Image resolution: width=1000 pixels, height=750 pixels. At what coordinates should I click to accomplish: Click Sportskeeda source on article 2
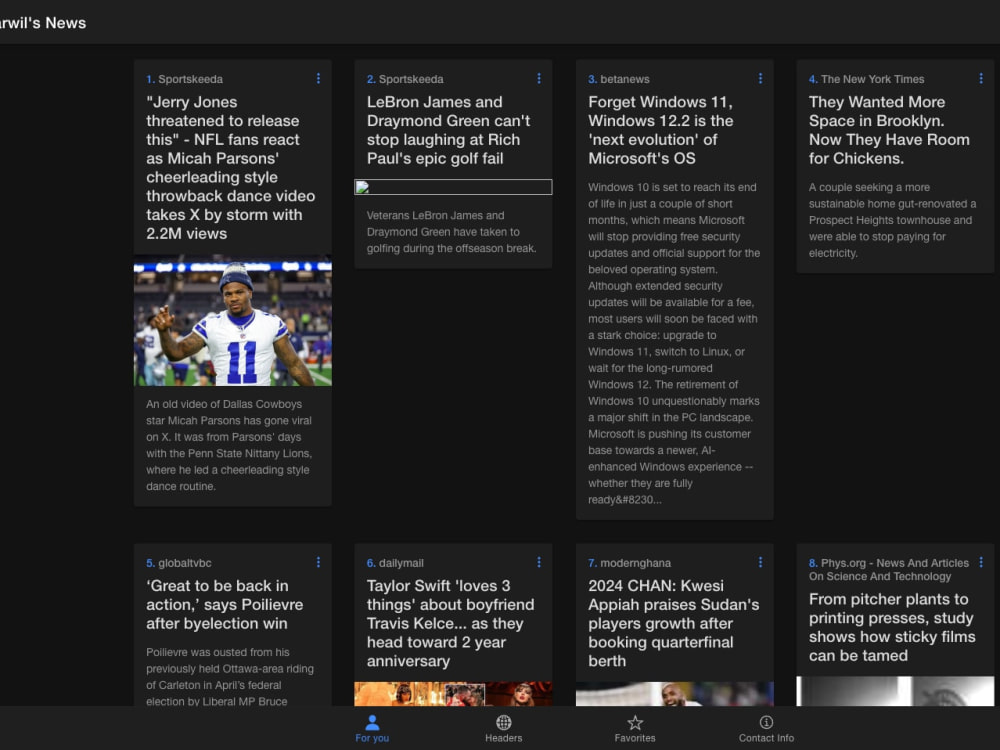pyautogui.click(x=411, y=79)
